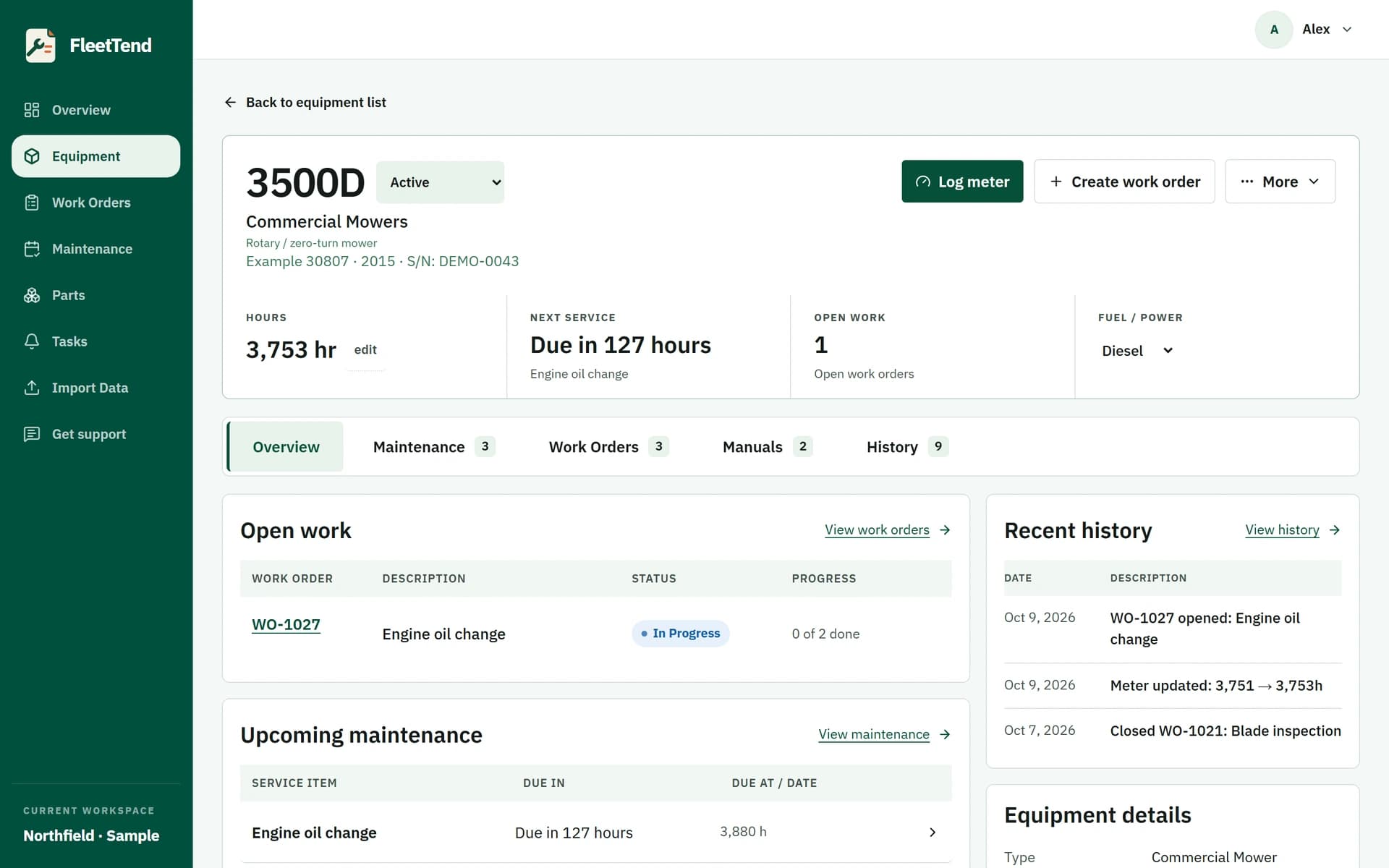
Task: Click the View work orders link
Action: [x=877, y=530]
